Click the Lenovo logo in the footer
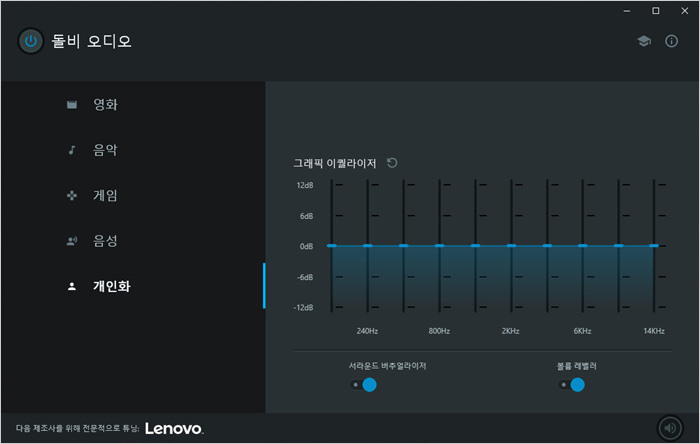The width and height of the screenshot is (700, 444). (x=174, y=428)
